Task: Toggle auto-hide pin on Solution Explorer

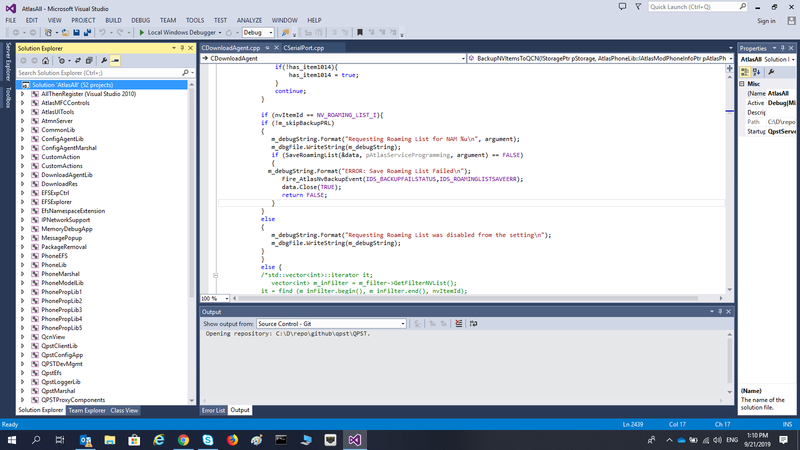Action: 182,48
